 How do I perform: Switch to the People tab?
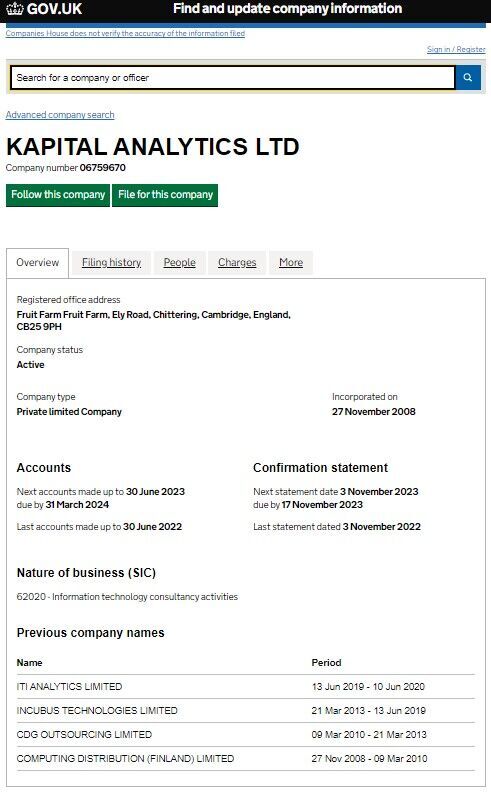pos(179,263)
